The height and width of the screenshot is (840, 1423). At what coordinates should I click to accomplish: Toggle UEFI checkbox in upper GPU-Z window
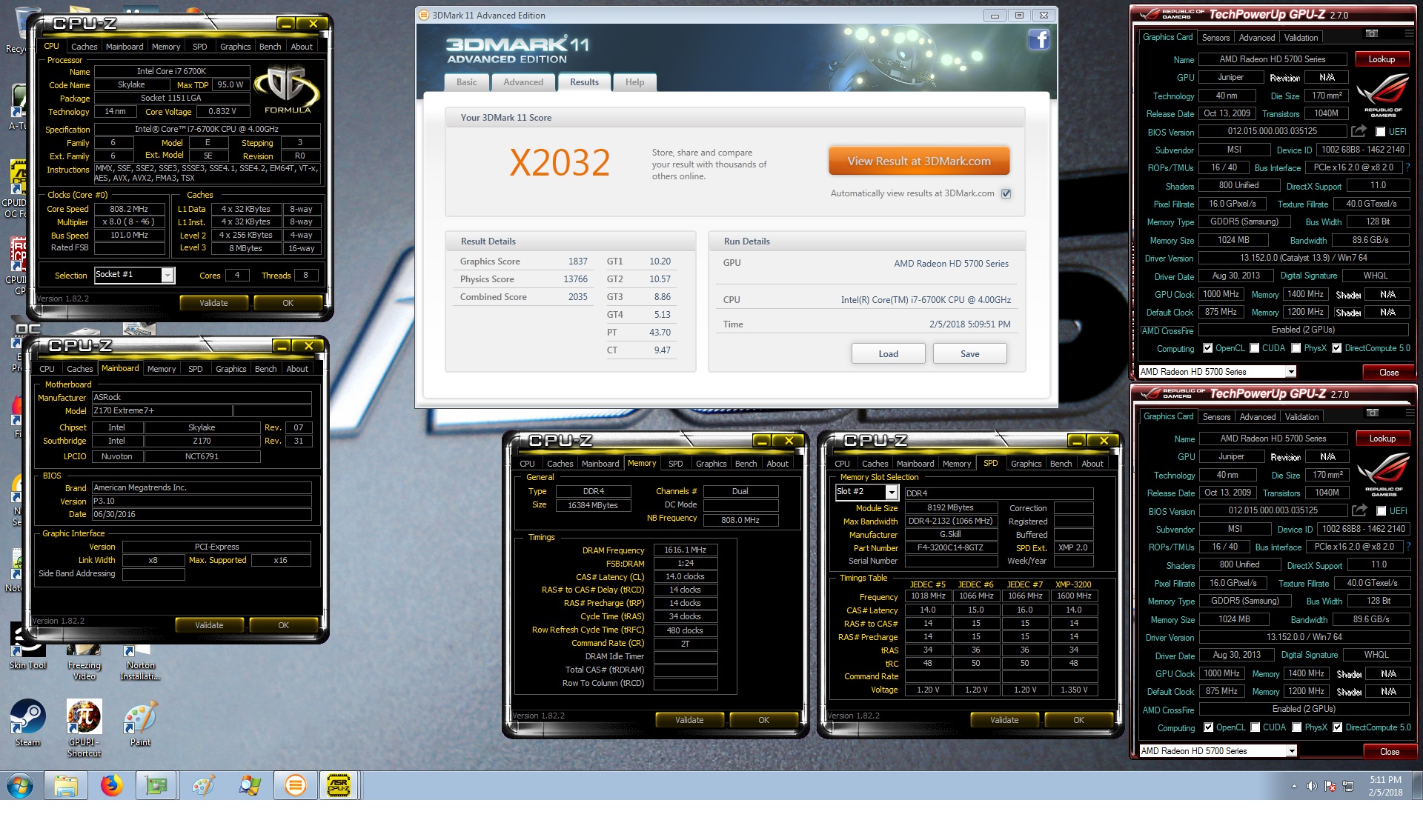[1381, 132]
